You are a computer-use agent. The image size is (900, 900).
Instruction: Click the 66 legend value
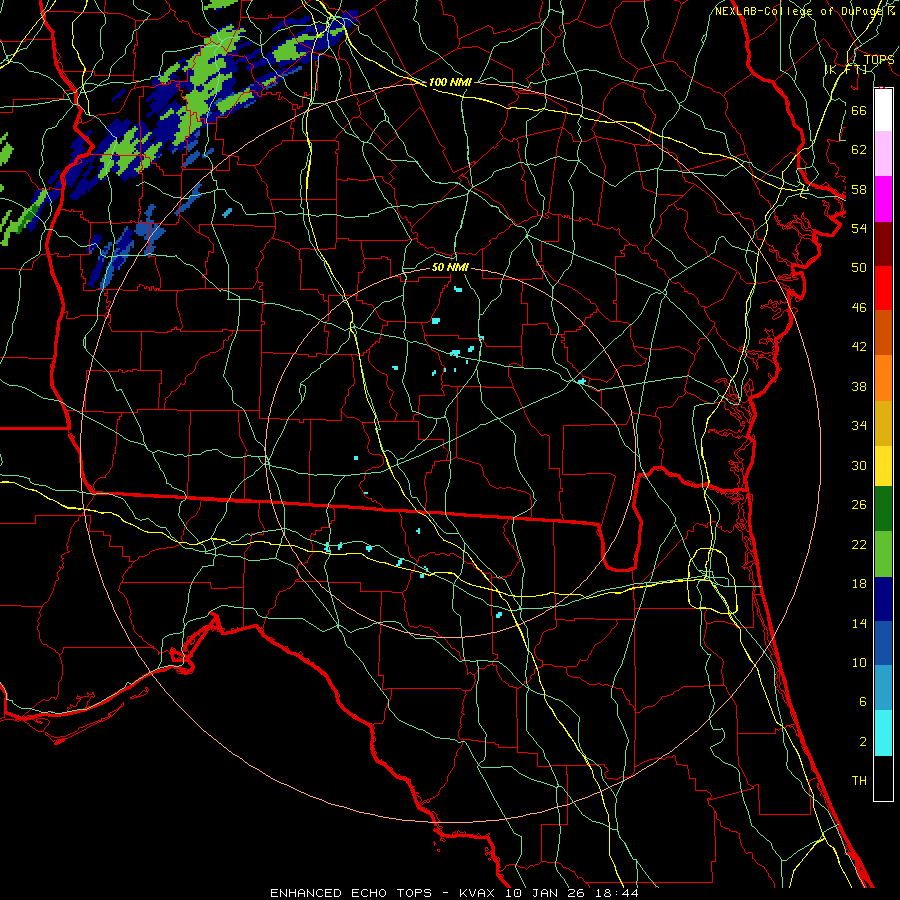click(859, 110)
